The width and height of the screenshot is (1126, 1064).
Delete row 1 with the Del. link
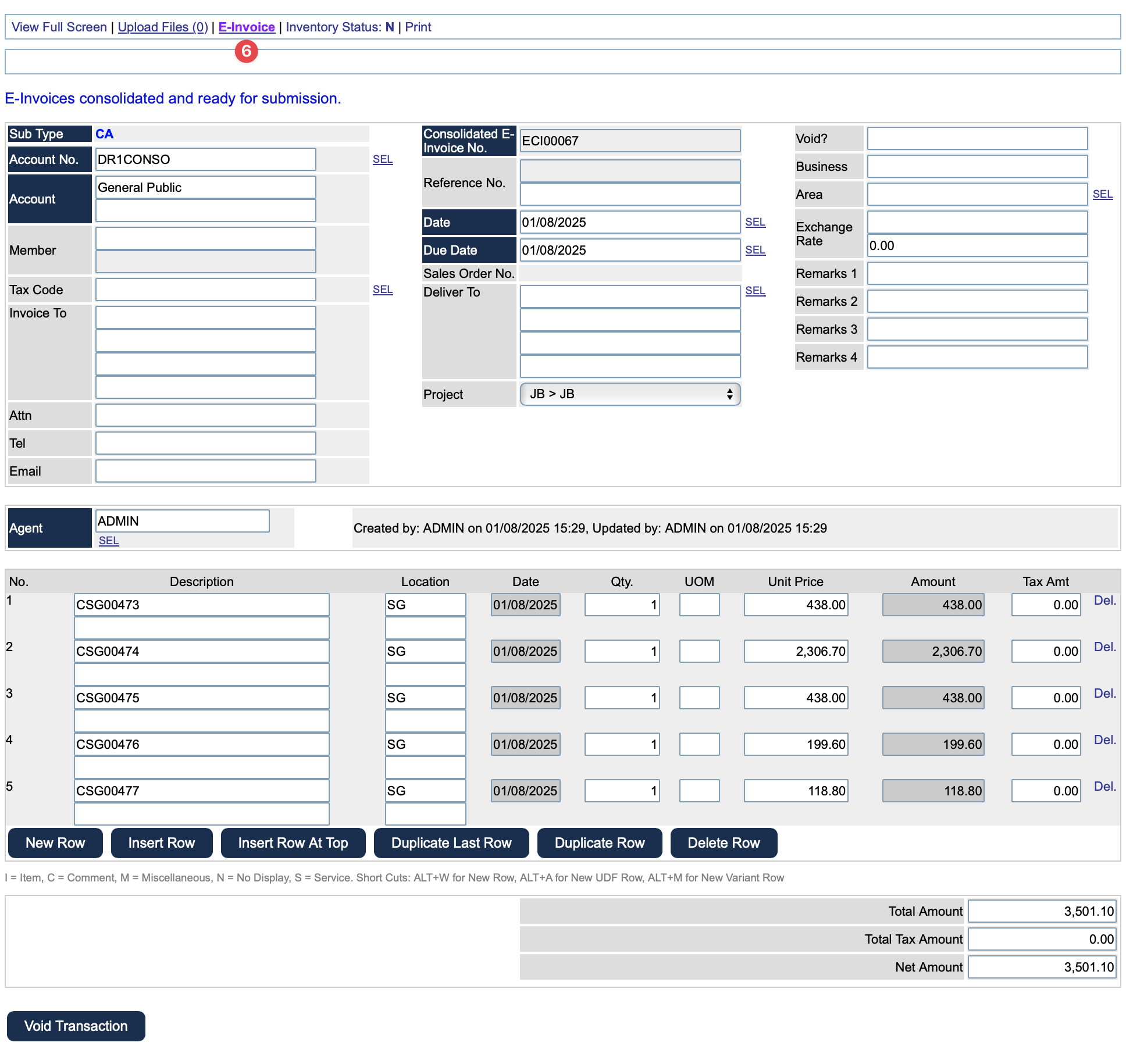[x=1105, y=601]
